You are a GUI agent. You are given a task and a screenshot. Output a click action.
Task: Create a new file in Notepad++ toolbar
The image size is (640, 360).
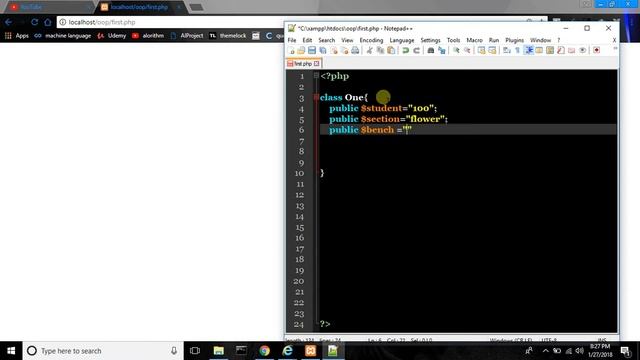(291, 50)
